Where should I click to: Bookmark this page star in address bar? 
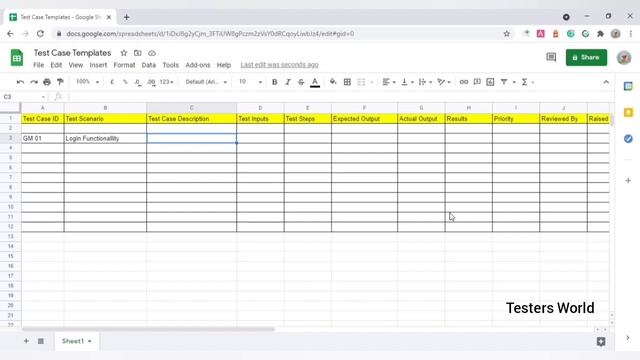point(507,34)
